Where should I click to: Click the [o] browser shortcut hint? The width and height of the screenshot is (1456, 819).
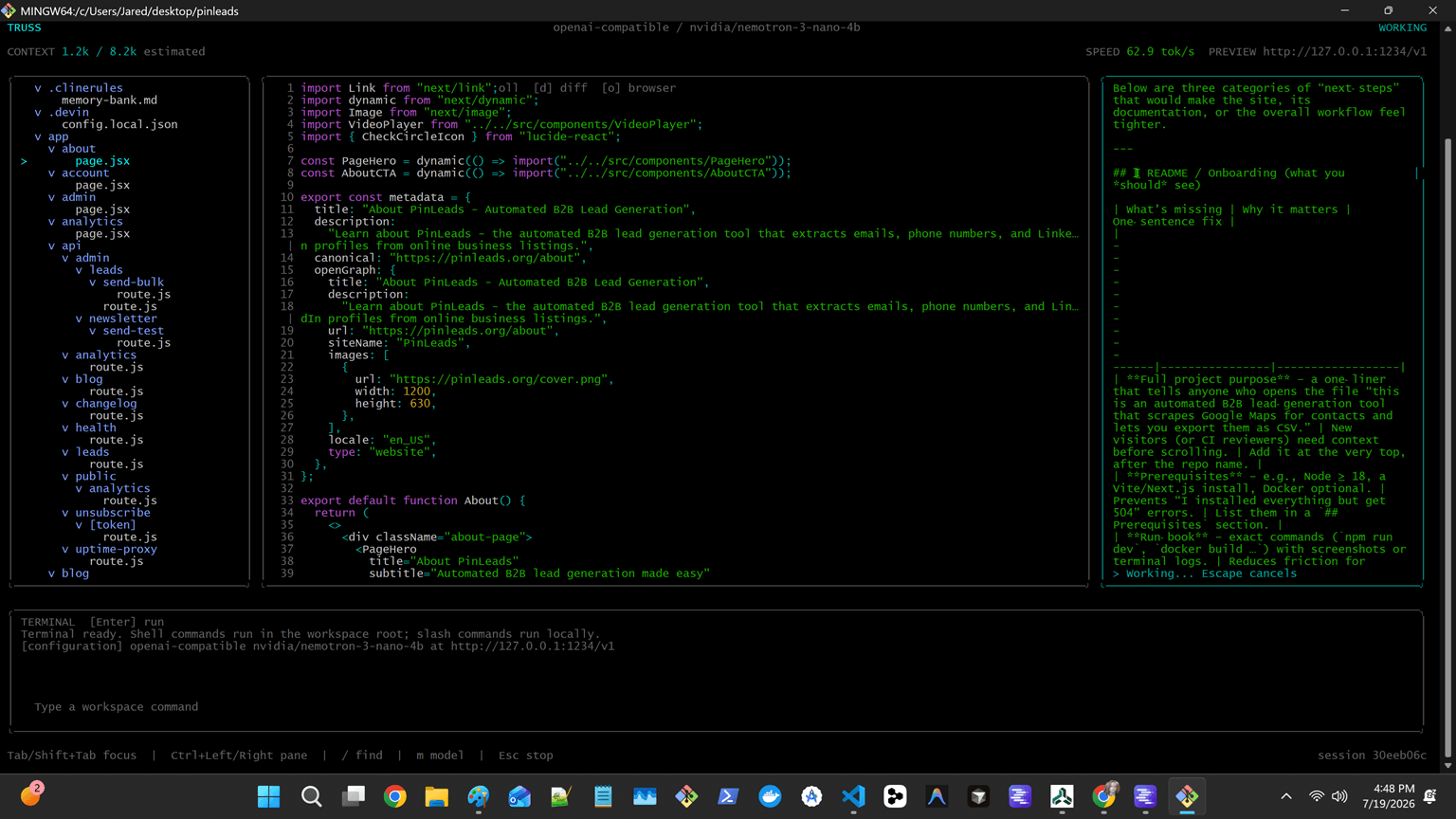(639, 88)
